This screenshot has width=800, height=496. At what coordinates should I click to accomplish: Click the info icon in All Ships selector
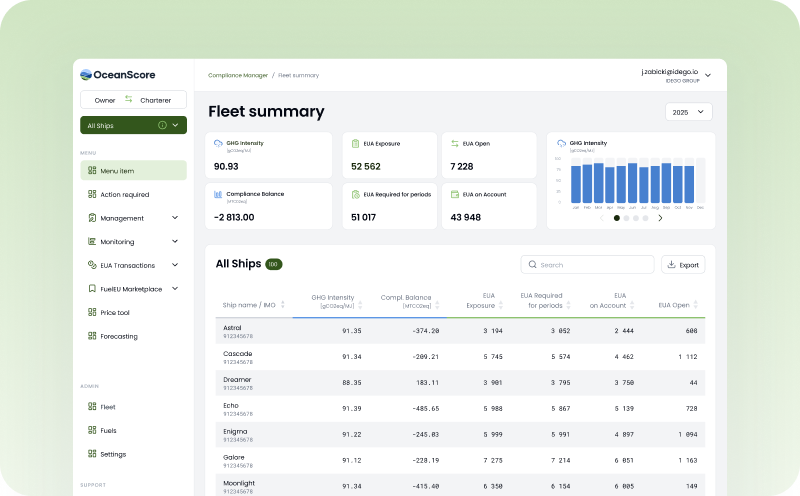tap(162, 125)
